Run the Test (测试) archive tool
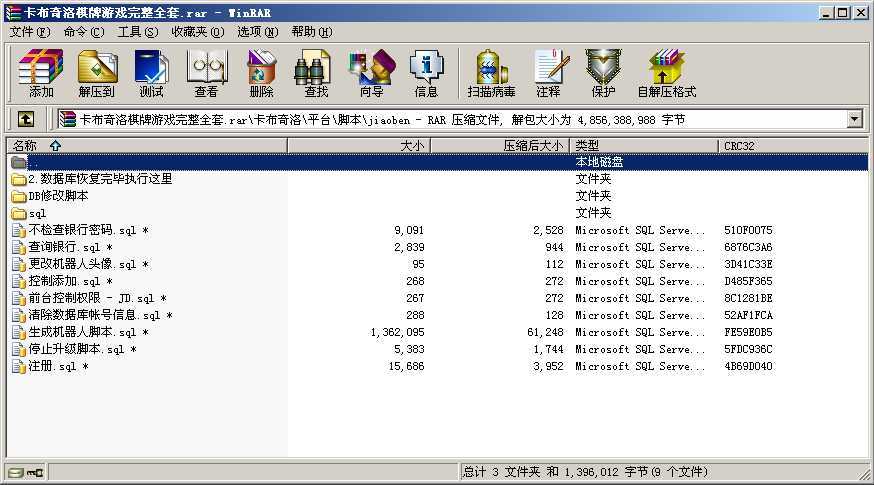Screen dimensions: 874x485 [151, 73]
